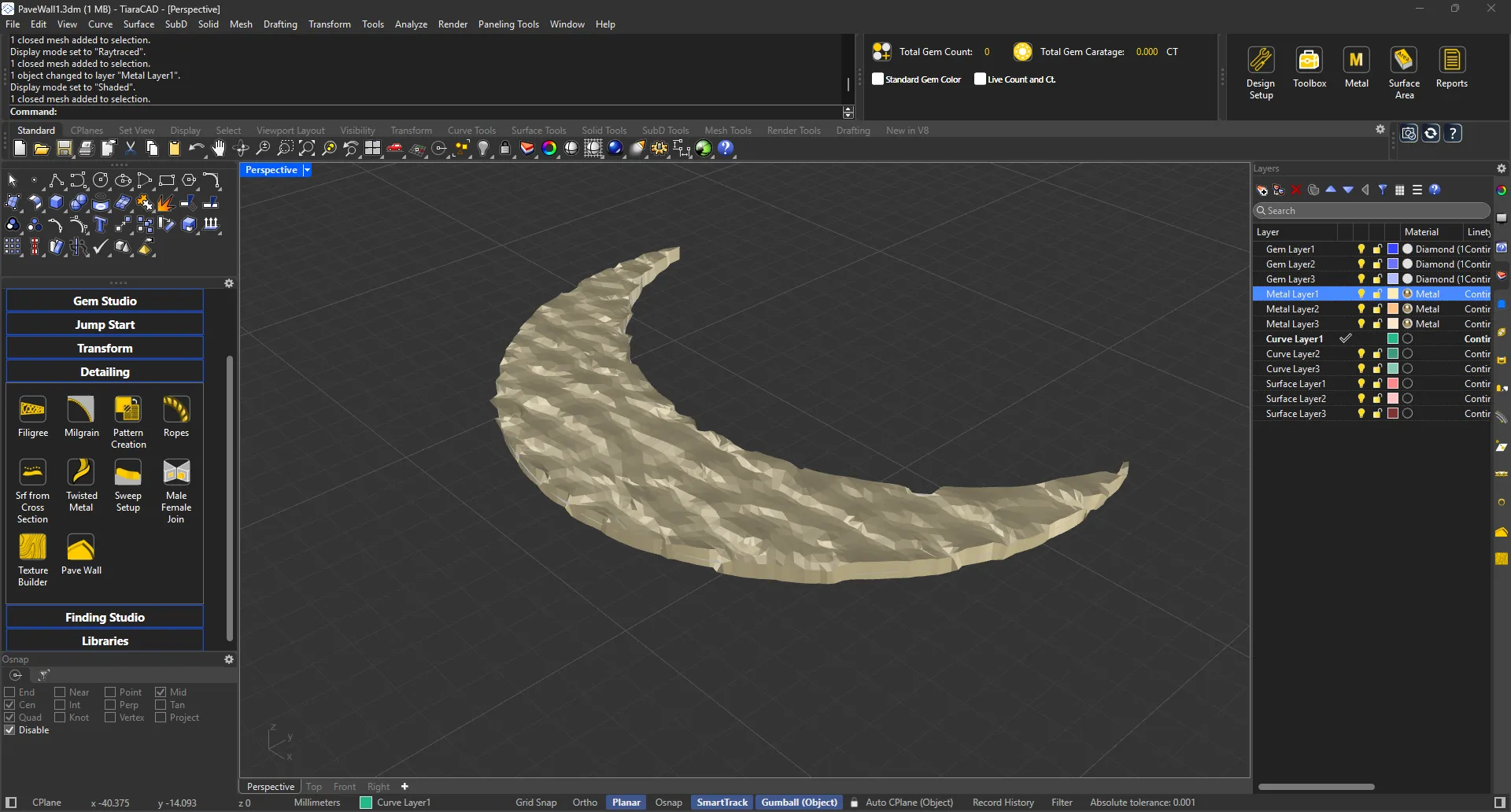Expand the Libraries section

click(x=104, y=640)
